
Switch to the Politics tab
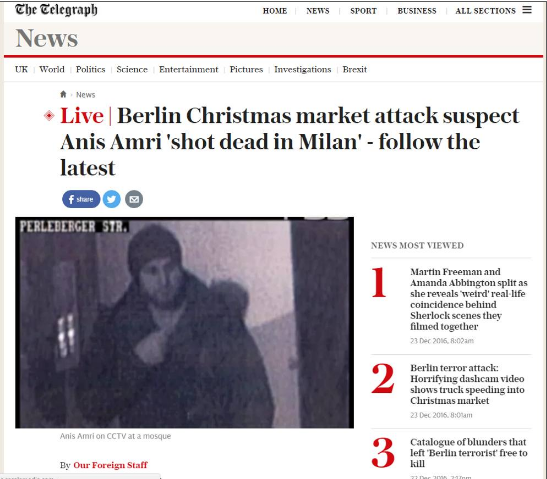click(x=91, y=69)
